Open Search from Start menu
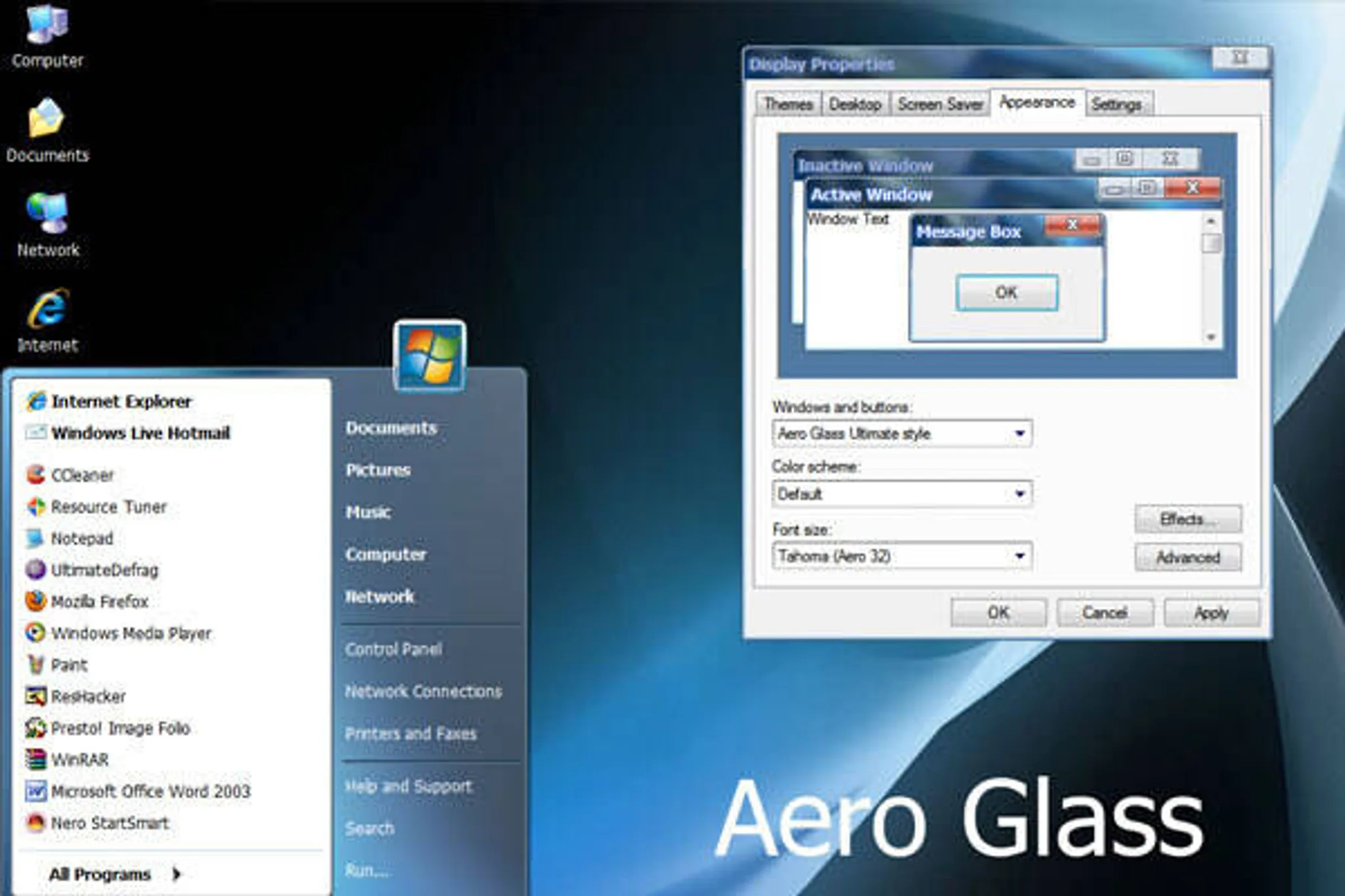Viewport: 1345px width, 896px height. pos(370,828)
